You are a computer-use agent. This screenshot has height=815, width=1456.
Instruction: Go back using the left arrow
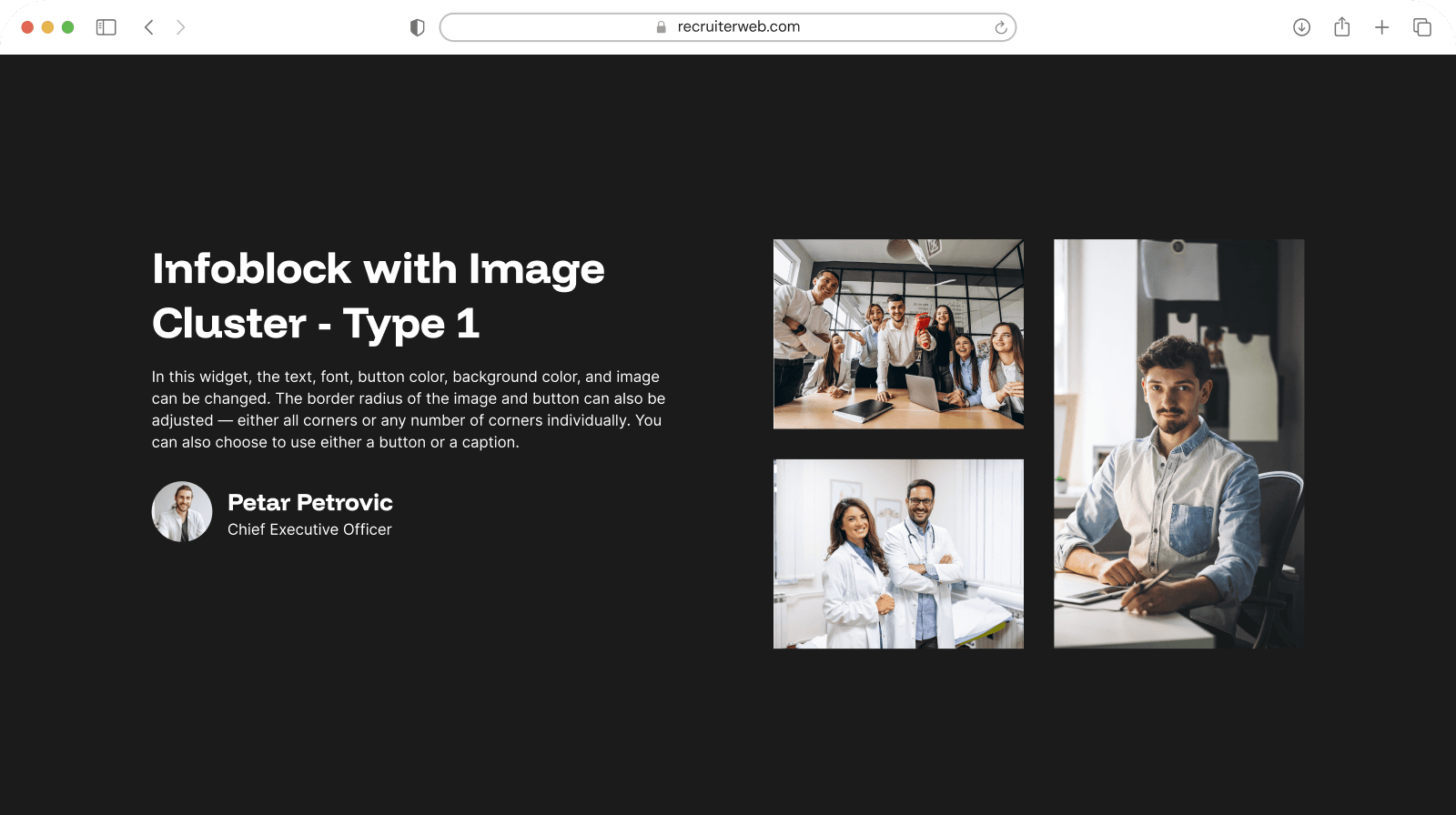click(149, 27)
